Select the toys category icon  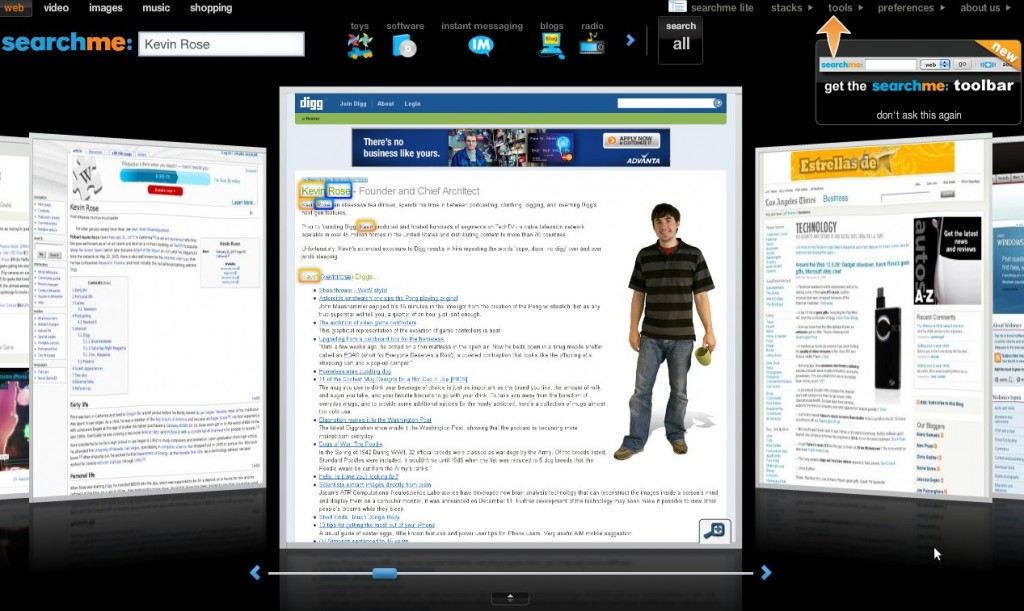(x=360, y=46)
